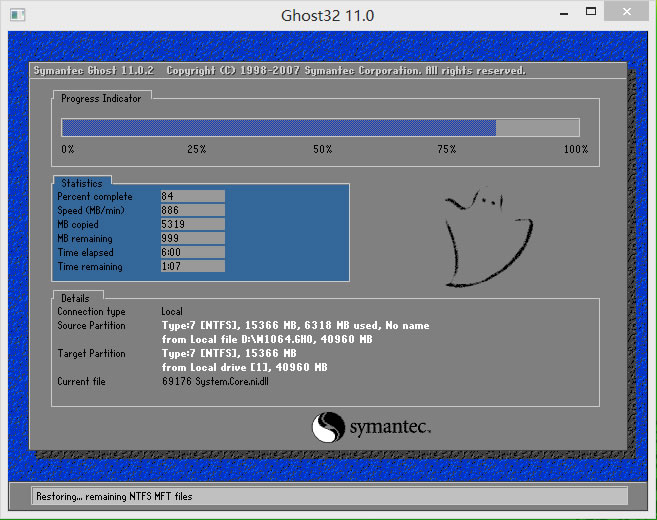Click the Percent complete value field
This screenshot has width=657, height=520.
pos(192,197)
